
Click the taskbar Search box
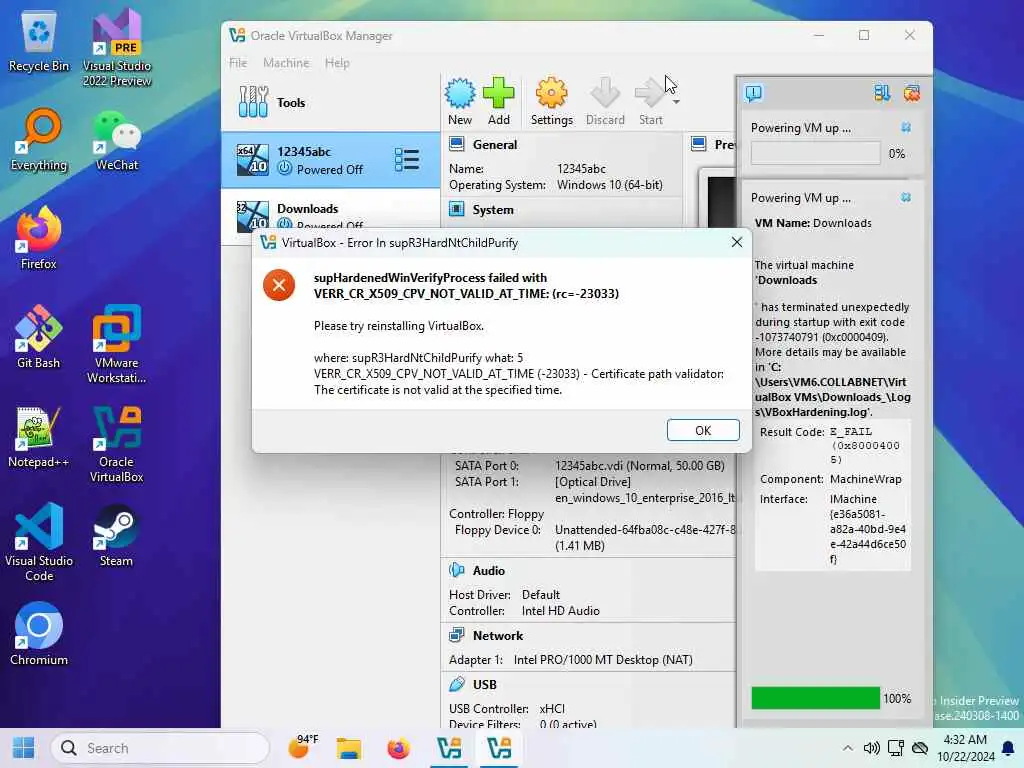tap(161, 748)
